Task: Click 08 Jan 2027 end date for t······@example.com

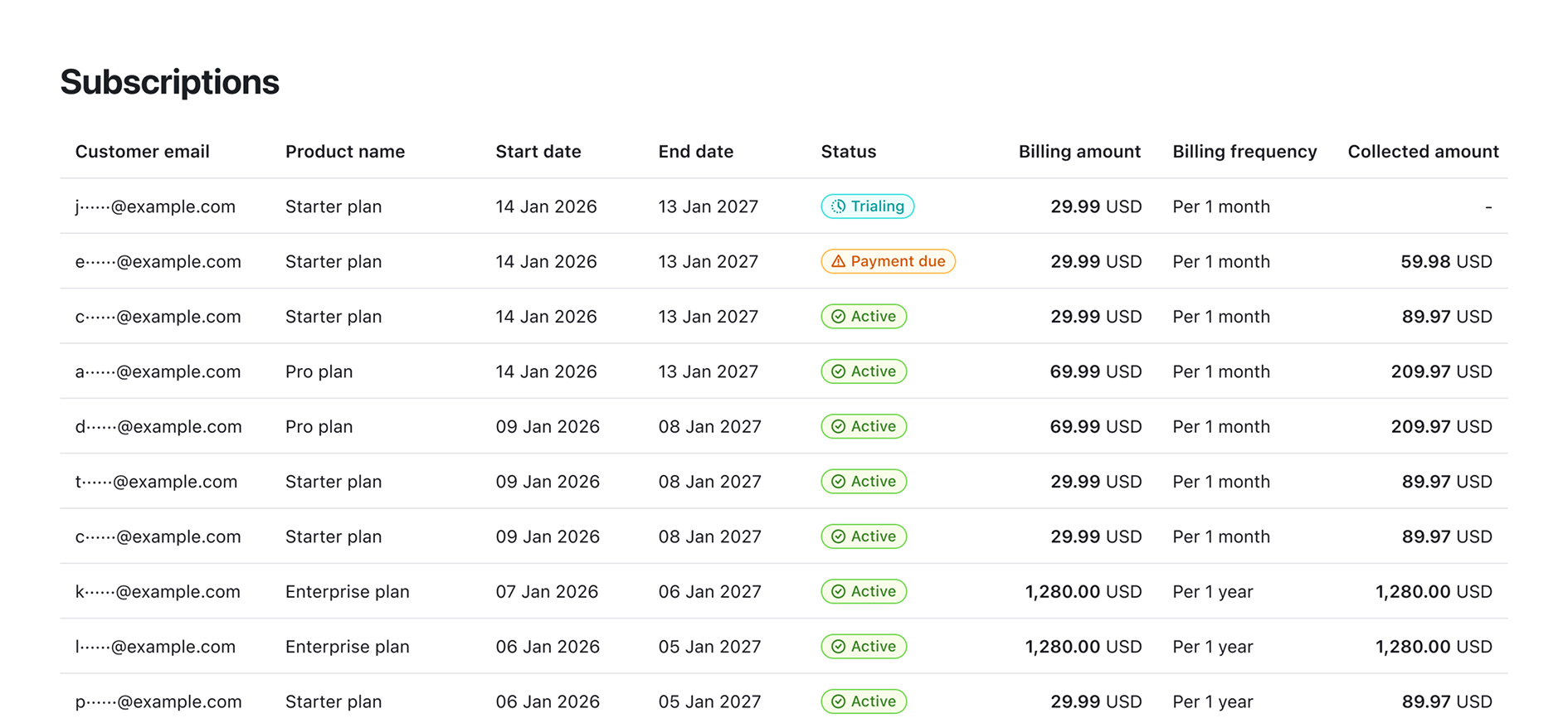Action: tap(709, 482)
